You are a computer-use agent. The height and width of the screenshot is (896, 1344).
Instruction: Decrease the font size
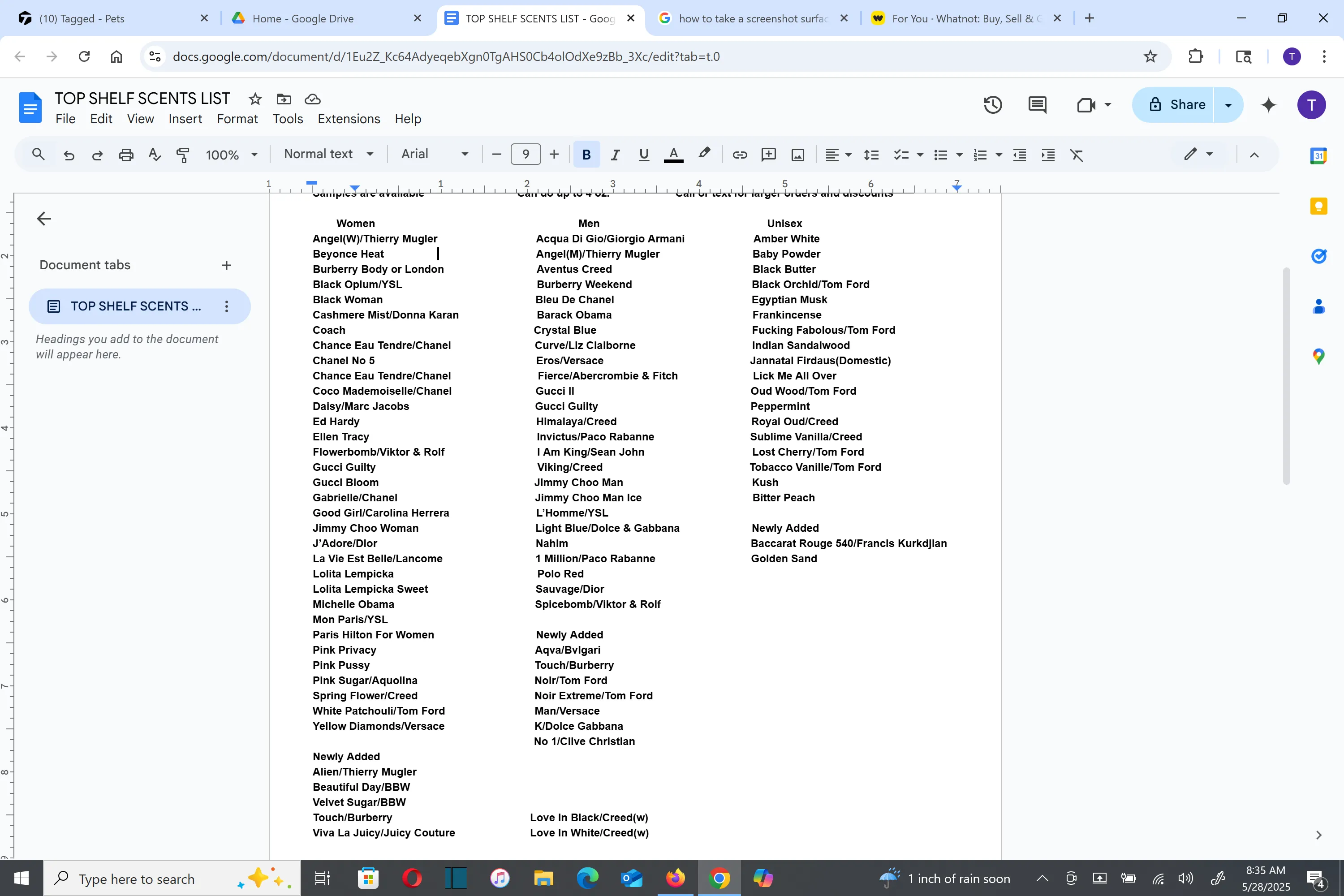pos(496,154)
